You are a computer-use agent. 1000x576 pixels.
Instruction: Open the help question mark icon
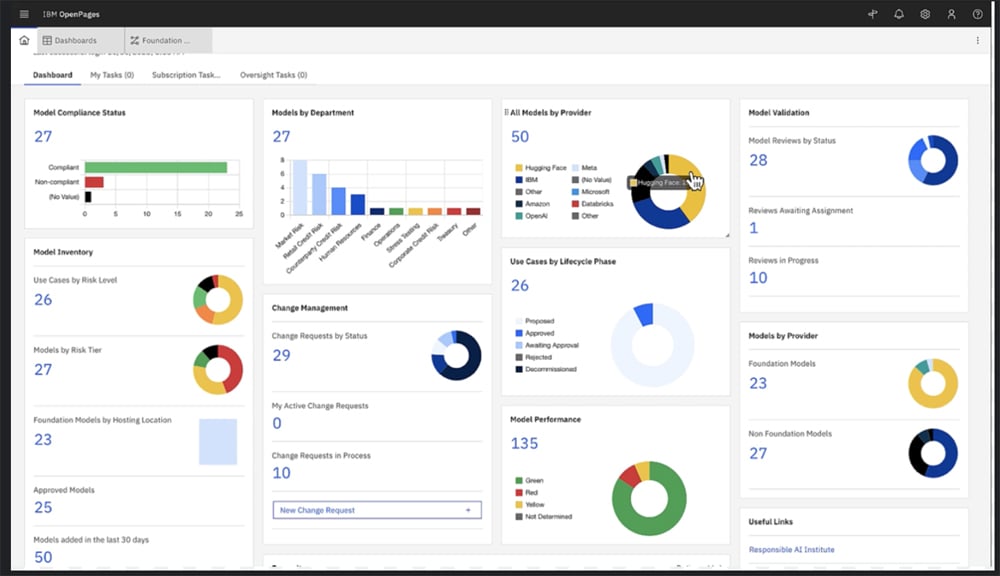click(x=977, y=14)
